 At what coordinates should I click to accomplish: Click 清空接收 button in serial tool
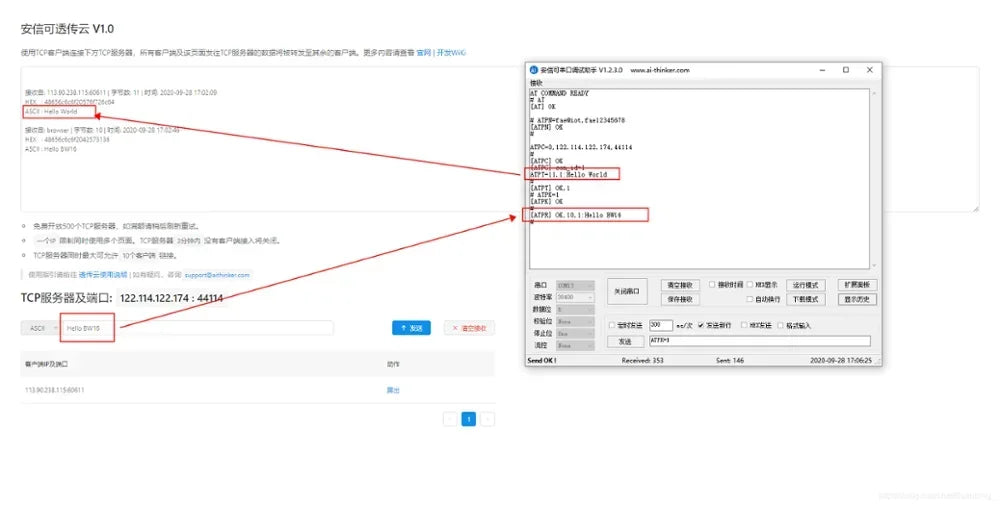(x=680, y=285)
